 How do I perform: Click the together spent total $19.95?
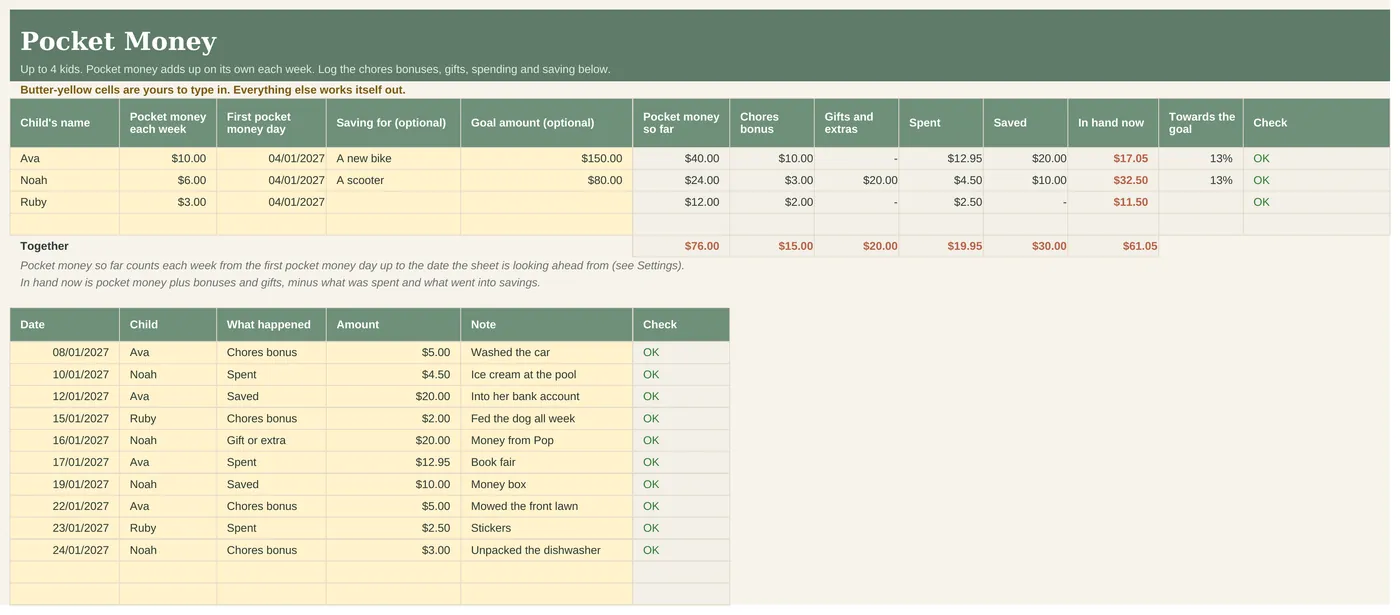(x=941, y=246)
